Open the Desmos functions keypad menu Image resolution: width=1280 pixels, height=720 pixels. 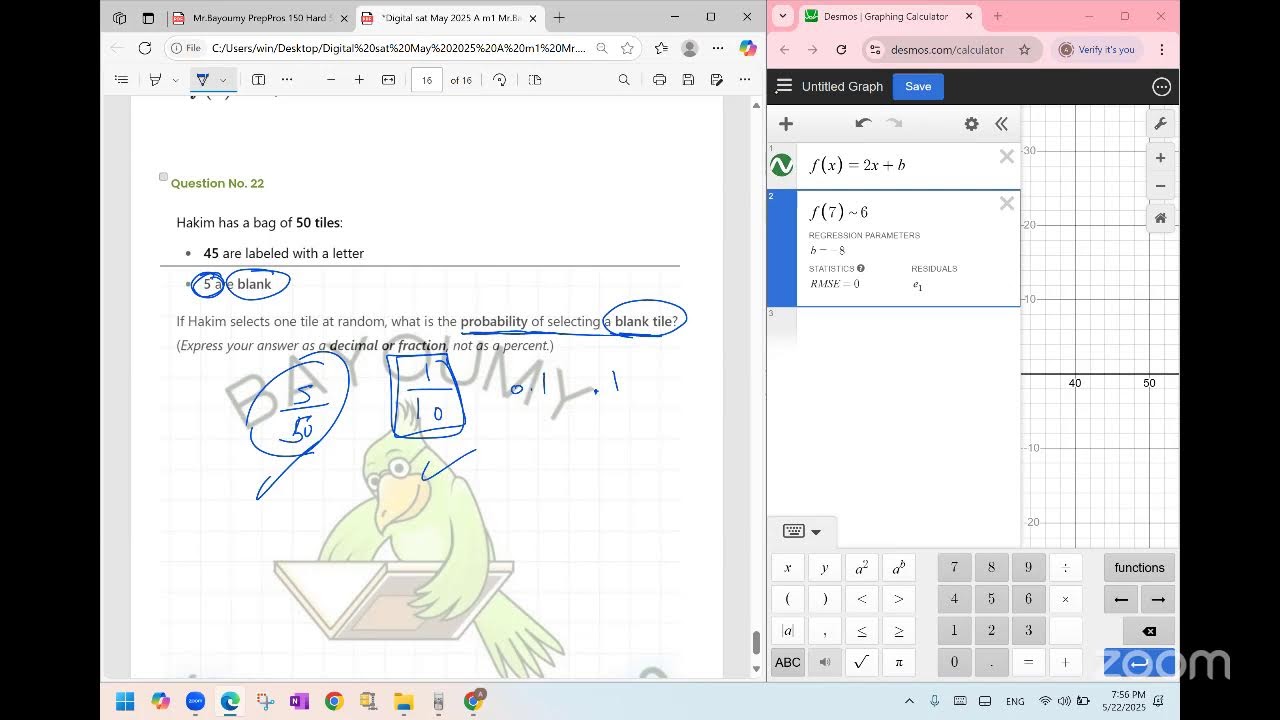pyautogui.click(x=1139, y=568)
